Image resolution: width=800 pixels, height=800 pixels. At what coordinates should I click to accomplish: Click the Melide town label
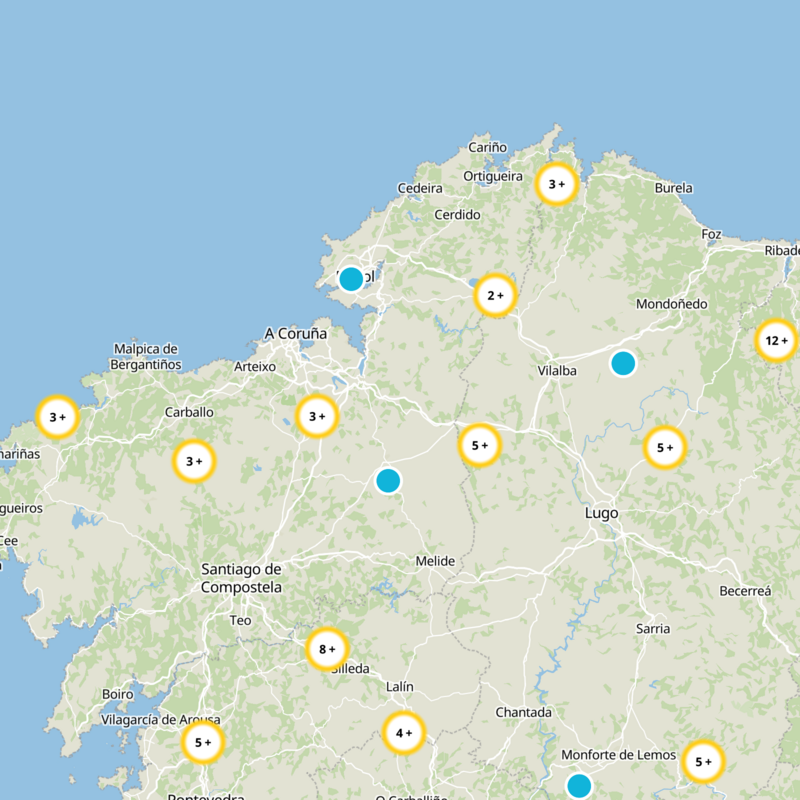click(x=435, y=561)
